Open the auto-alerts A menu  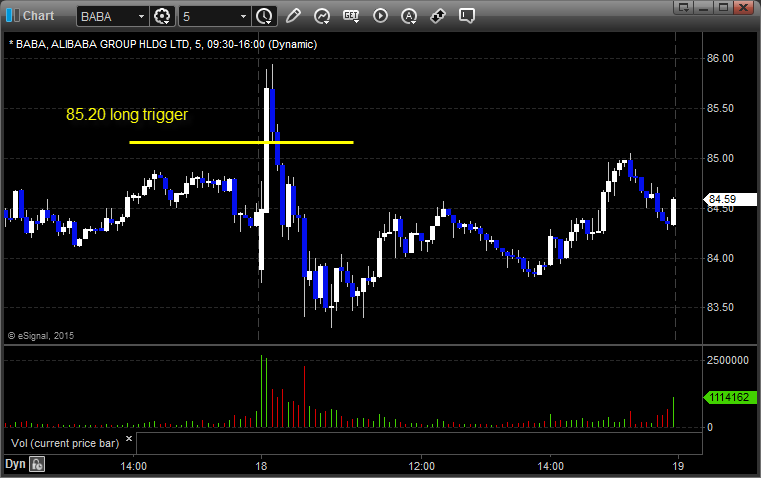409,16
